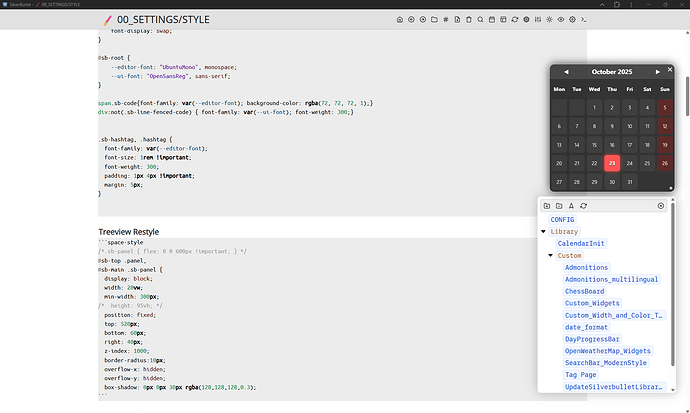690x413 pixels.
Task: Go to the home page icon
Action: pos(400,20)
